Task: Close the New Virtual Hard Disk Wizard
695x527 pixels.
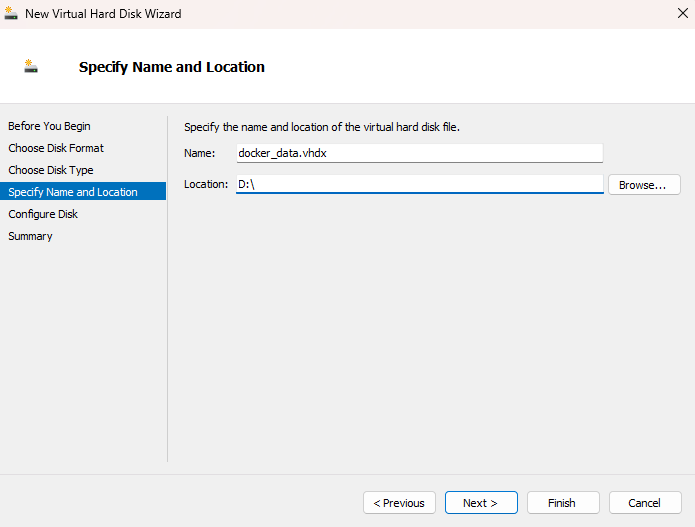Action: (x=683, y=13)
